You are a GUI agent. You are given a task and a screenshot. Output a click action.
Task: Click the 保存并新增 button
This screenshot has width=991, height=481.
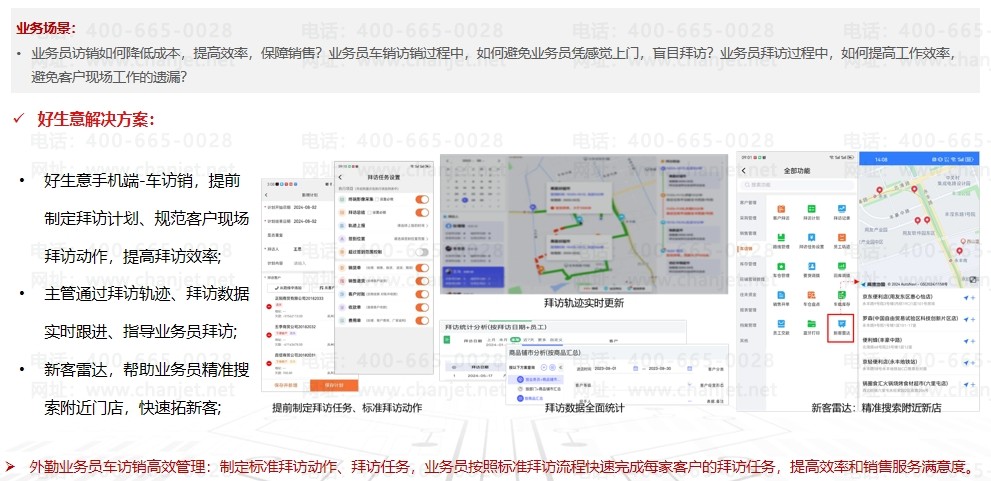(x=284, y=384)
